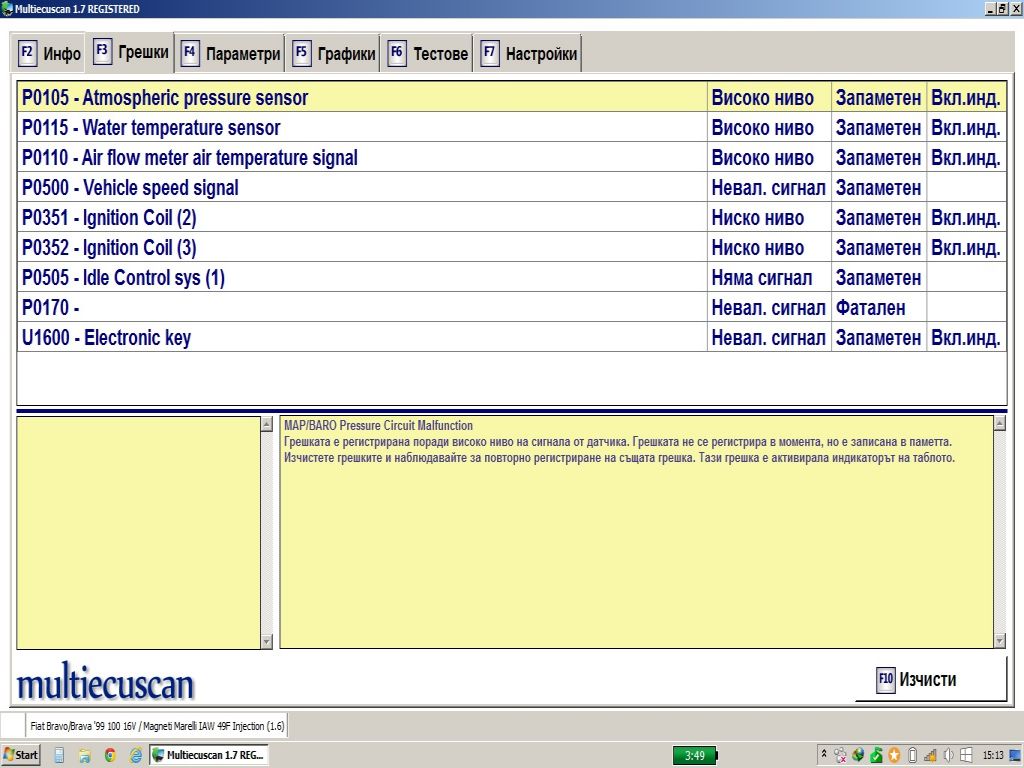Click the green 3:49 timer indicator
This screenshot has width=1024, height=768.
694,756
